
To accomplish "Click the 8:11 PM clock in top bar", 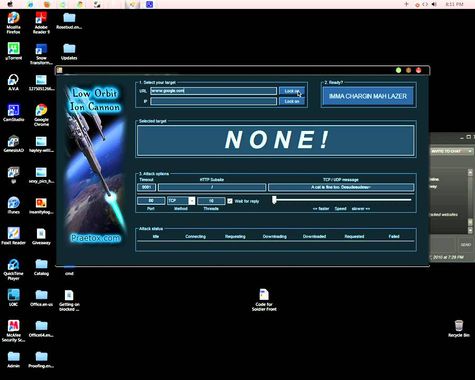I will [454, 4].
